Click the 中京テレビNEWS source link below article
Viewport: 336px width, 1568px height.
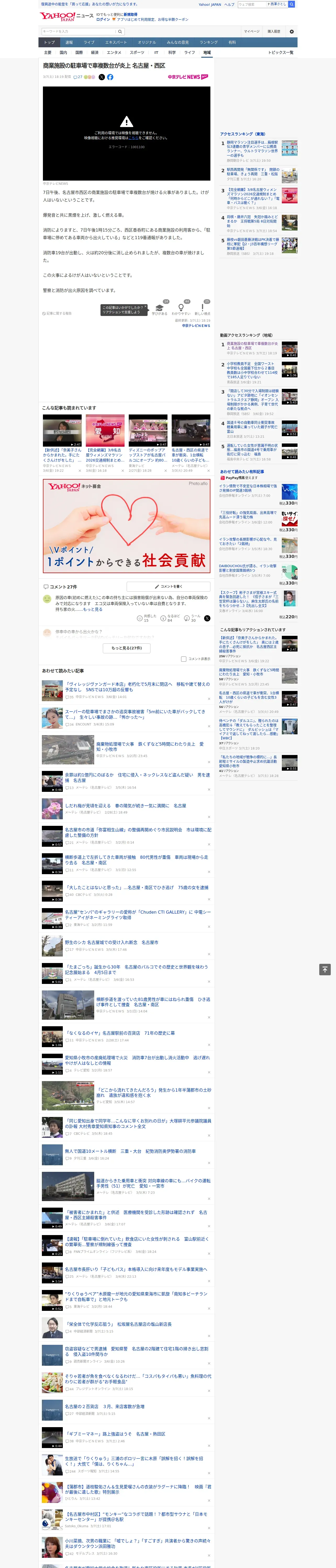pos(196,326)
